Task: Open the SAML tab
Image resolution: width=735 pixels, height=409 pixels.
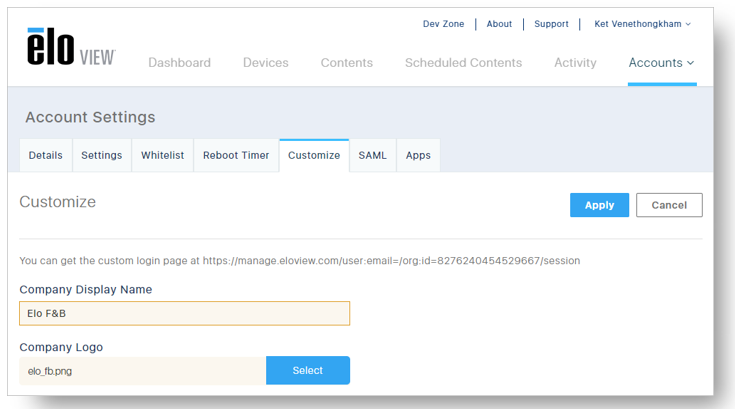Action: coord(373,156)
